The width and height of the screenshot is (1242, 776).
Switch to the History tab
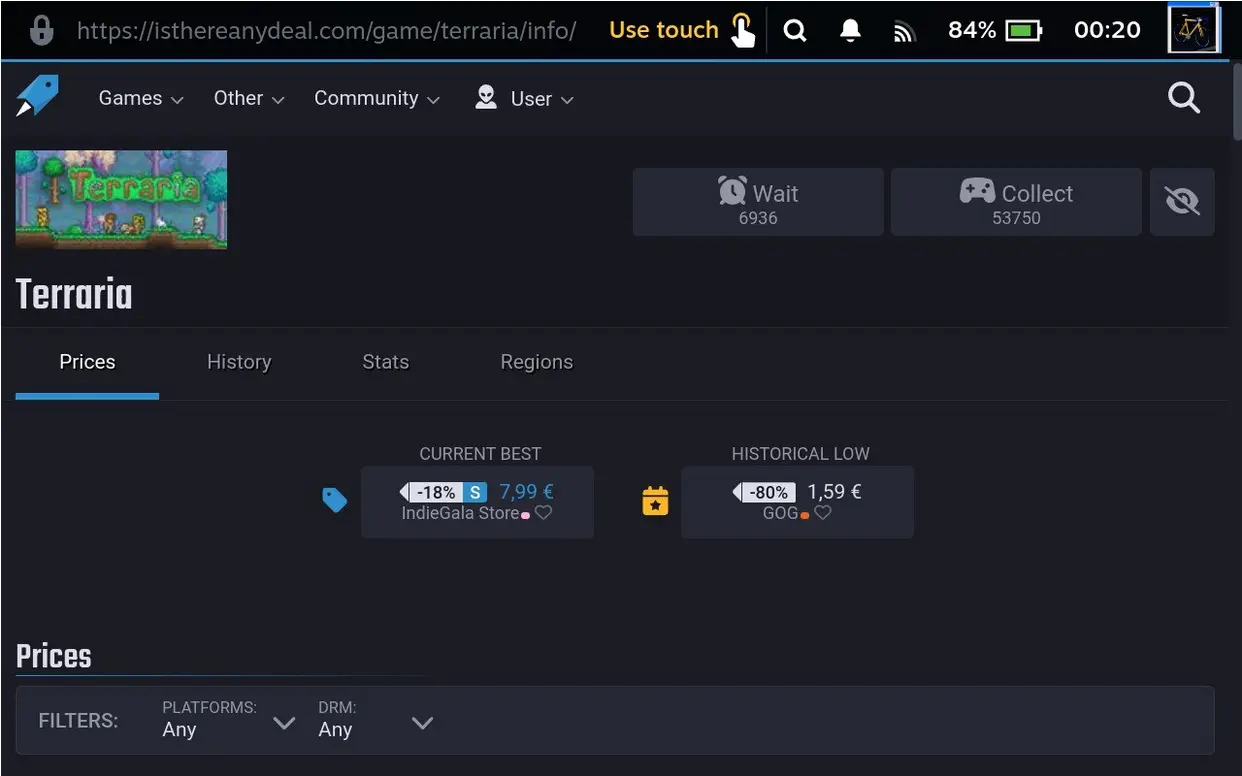239,362
